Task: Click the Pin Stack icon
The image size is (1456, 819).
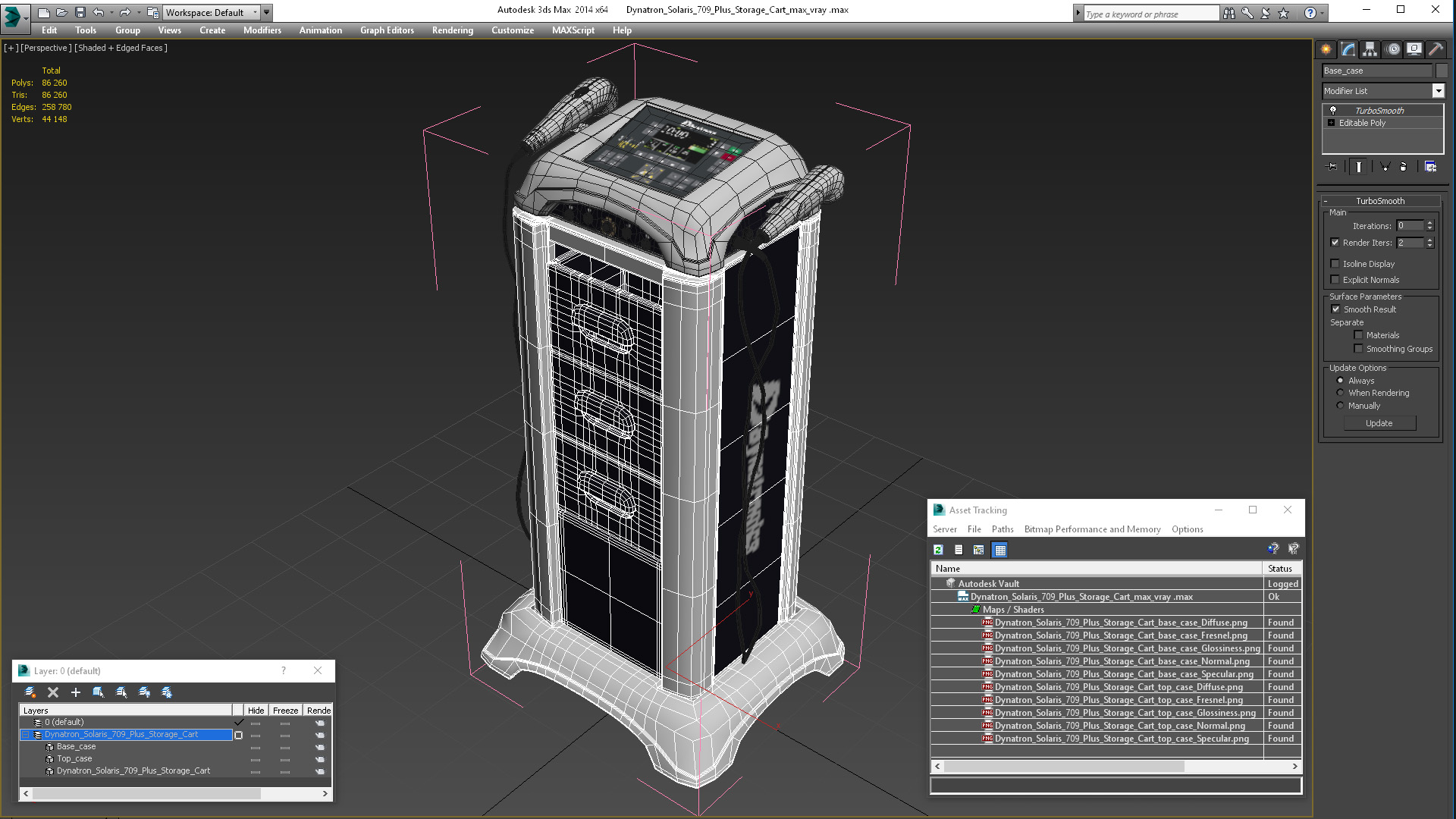Action: coord(1332,167)
